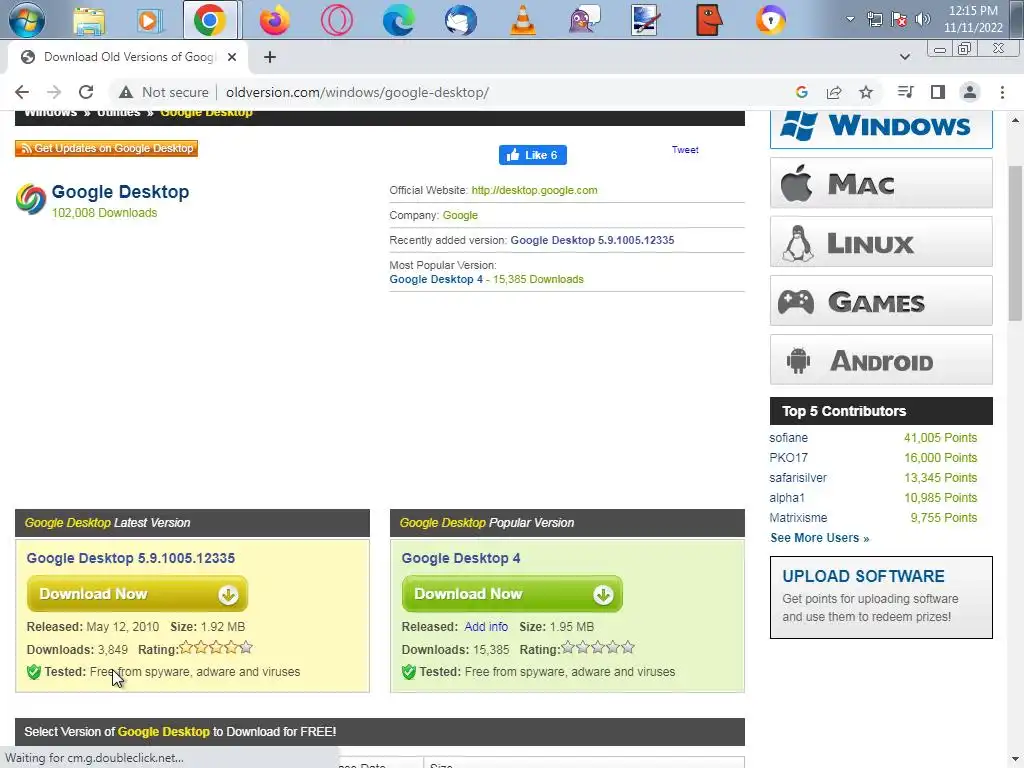Rate latest version with fifth star
This screenshot has height=768, width=1024.
coord(246,647)
